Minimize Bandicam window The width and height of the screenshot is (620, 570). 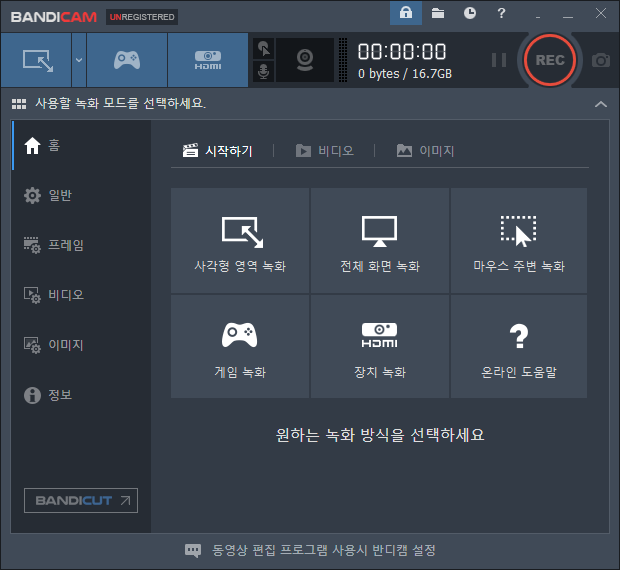tap(568, 16)
